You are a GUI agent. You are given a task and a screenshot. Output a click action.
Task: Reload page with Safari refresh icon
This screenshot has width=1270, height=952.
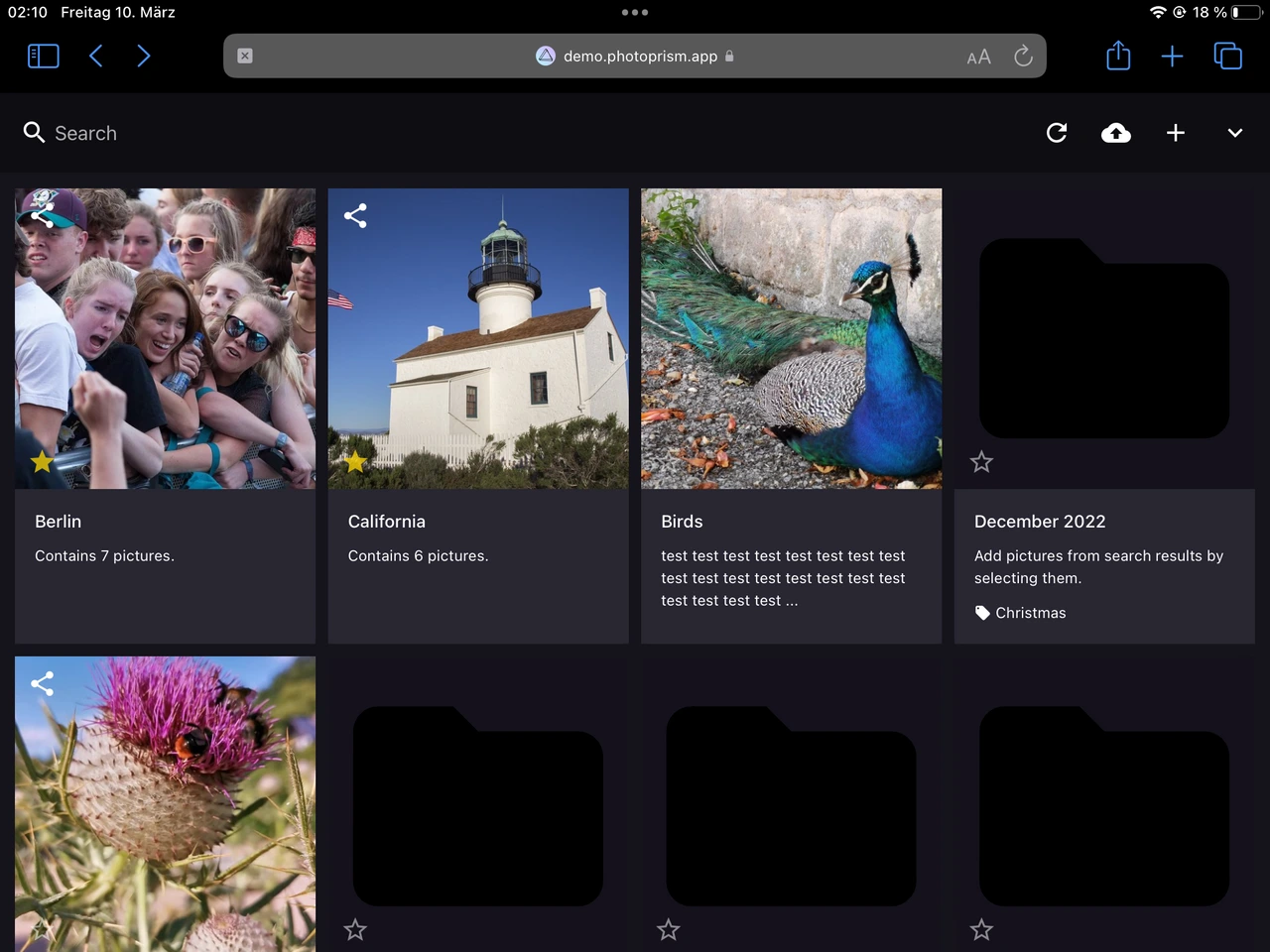1023,57
